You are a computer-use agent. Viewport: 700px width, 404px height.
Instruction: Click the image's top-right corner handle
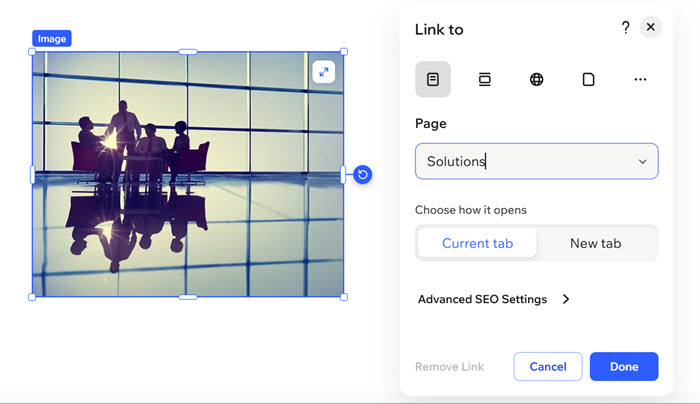coord(344,52)
